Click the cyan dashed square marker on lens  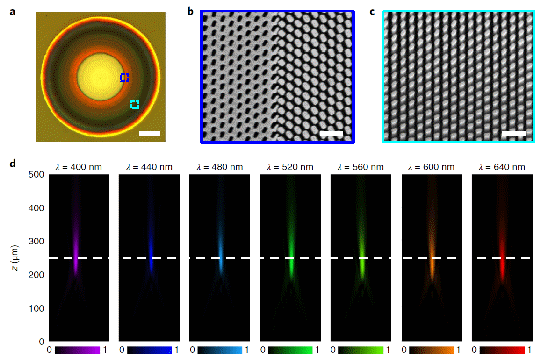click(134, 104)
